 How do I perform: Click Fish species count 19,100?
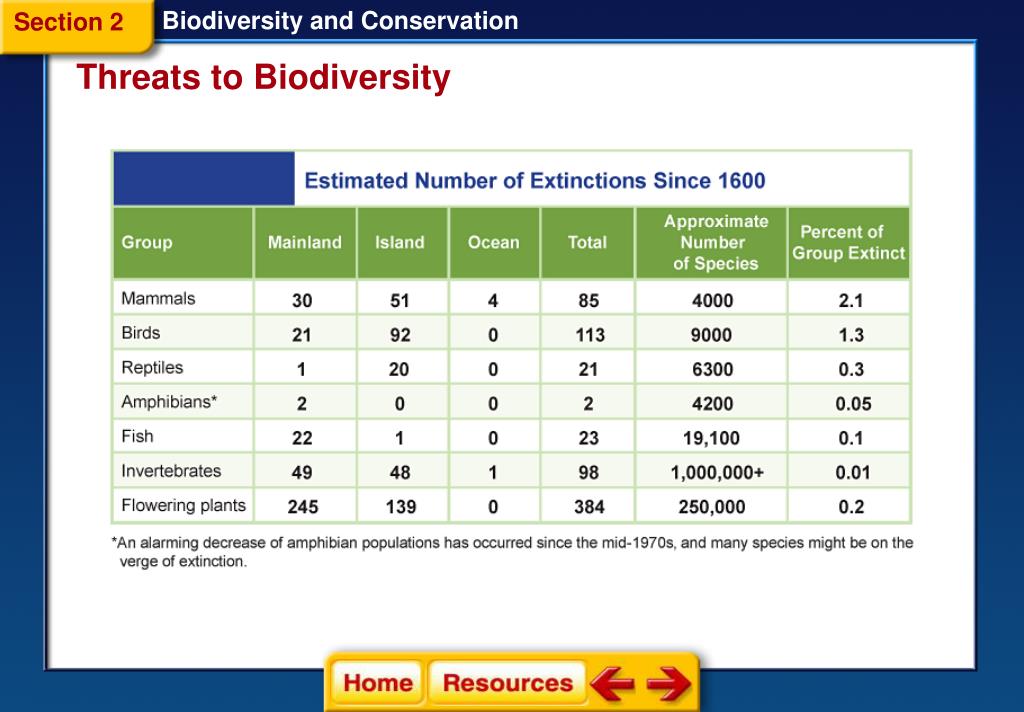point(711,438)
